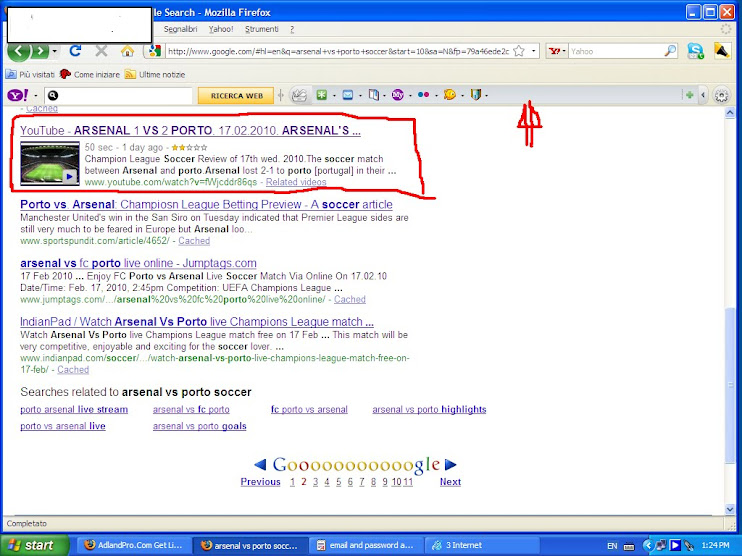Open Come iniziare bookmark

click(90, 74)
